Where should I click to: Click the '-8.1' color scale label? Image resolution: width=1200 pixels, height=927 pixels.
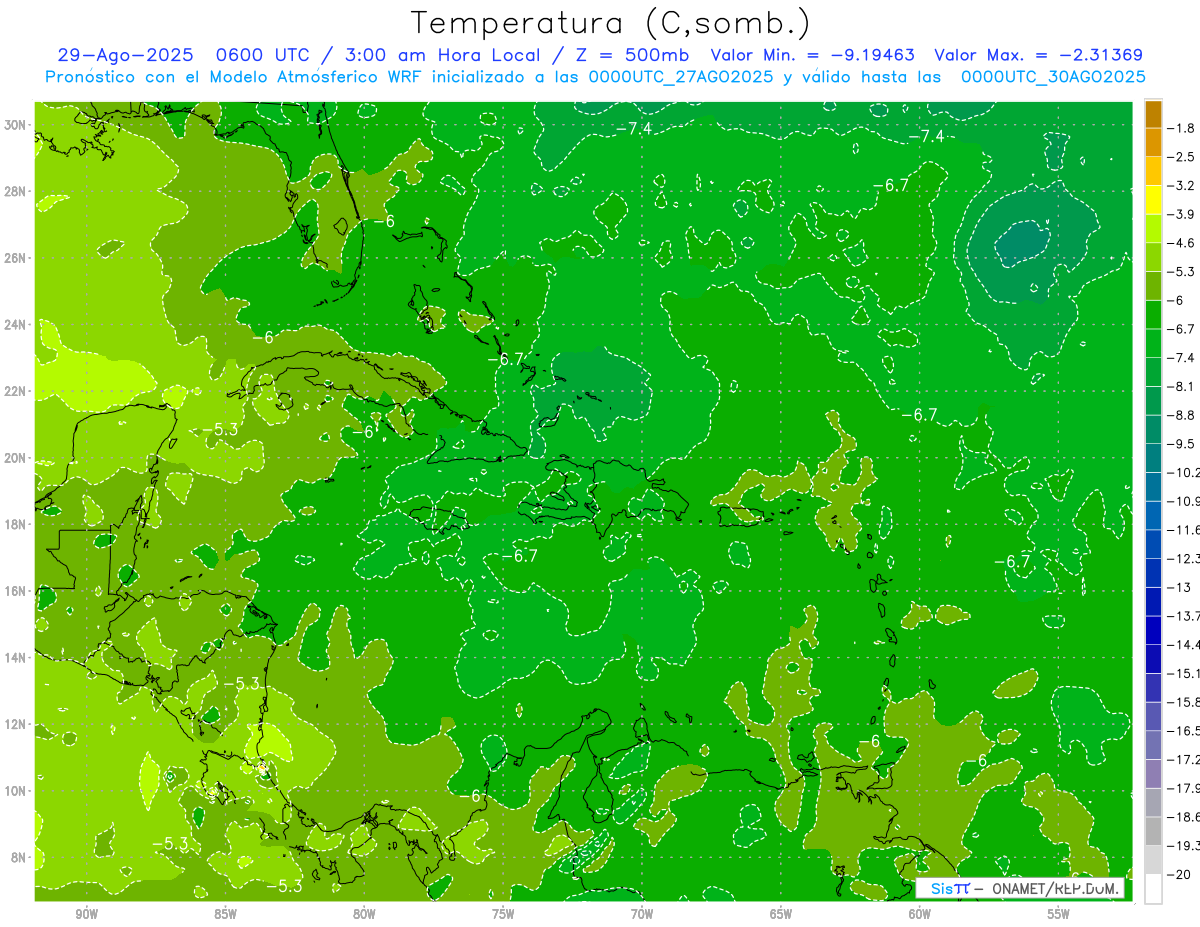click(x=1182, y=386)
